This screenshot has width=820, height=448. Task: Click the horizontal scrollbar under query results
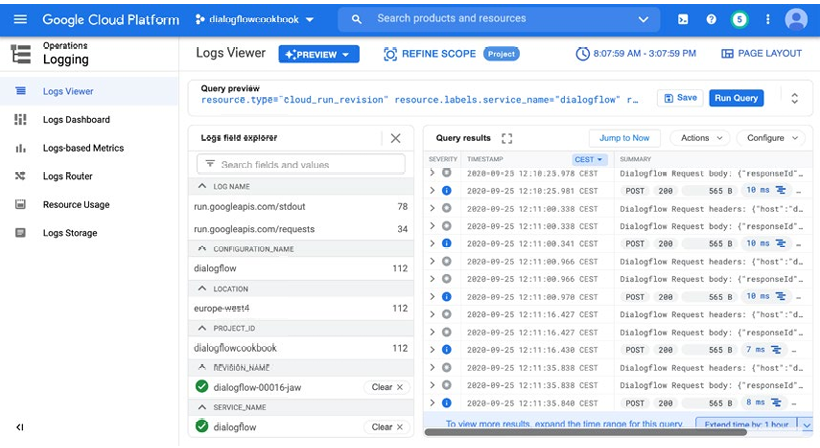[585, 432]
